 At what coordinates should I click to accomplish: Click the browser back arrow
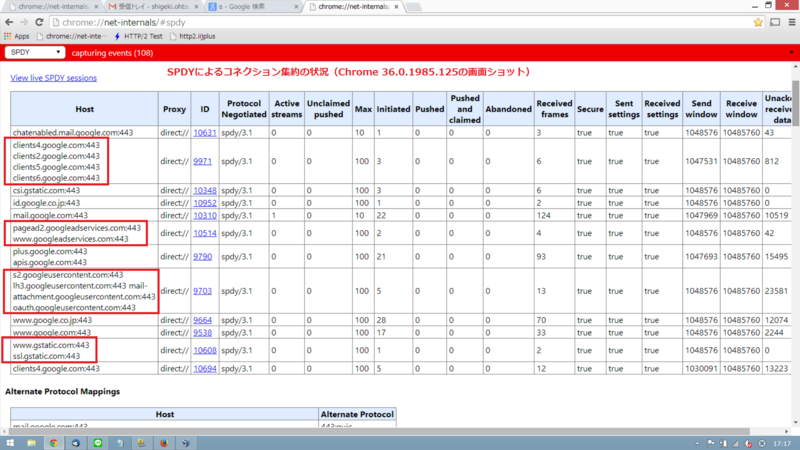click(x=9, y=22)
